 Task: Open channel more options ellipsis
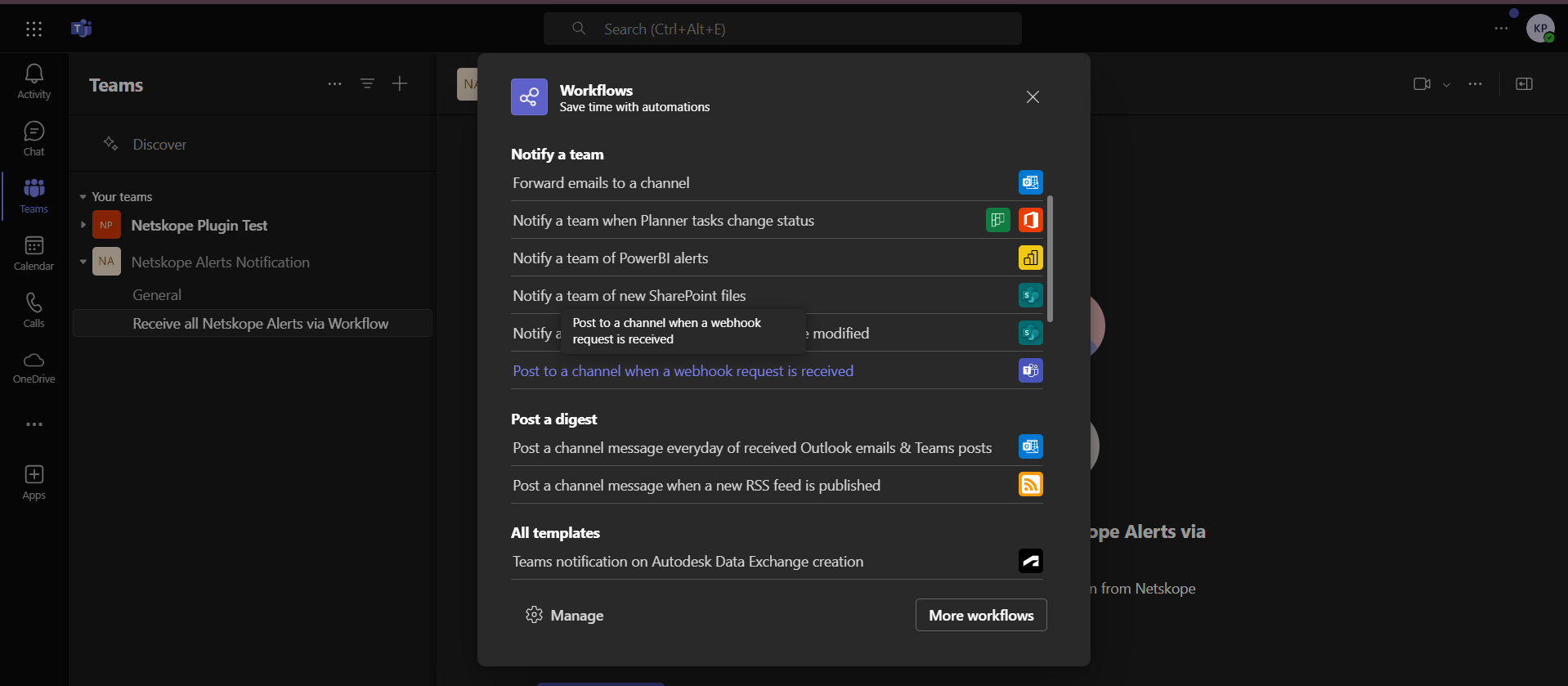pos(1475,84)
